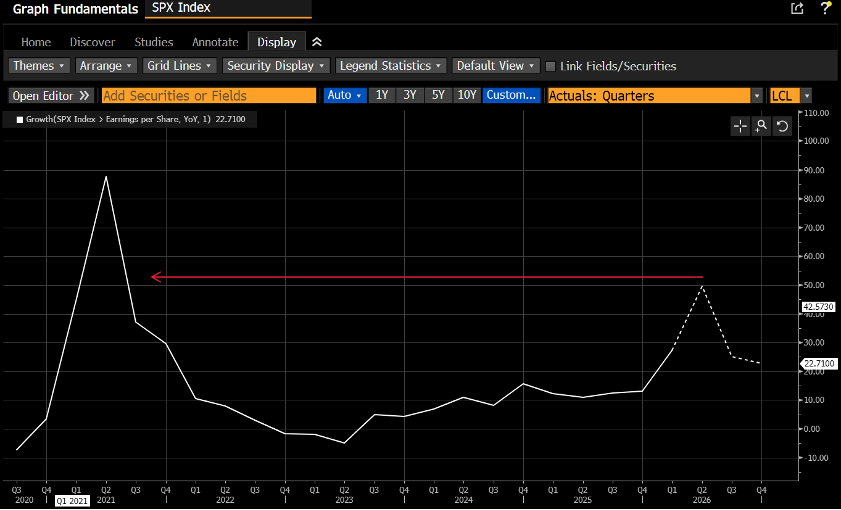Click the export/share icon at top right
Viewport: 841px width, 510px height.
coord(797,8)
